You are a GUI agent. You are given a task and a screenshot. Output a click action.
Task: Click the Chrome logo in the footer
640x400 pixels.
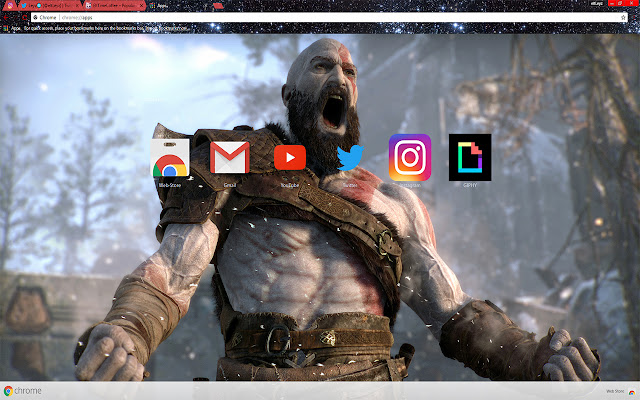click(x=22, y=391)
